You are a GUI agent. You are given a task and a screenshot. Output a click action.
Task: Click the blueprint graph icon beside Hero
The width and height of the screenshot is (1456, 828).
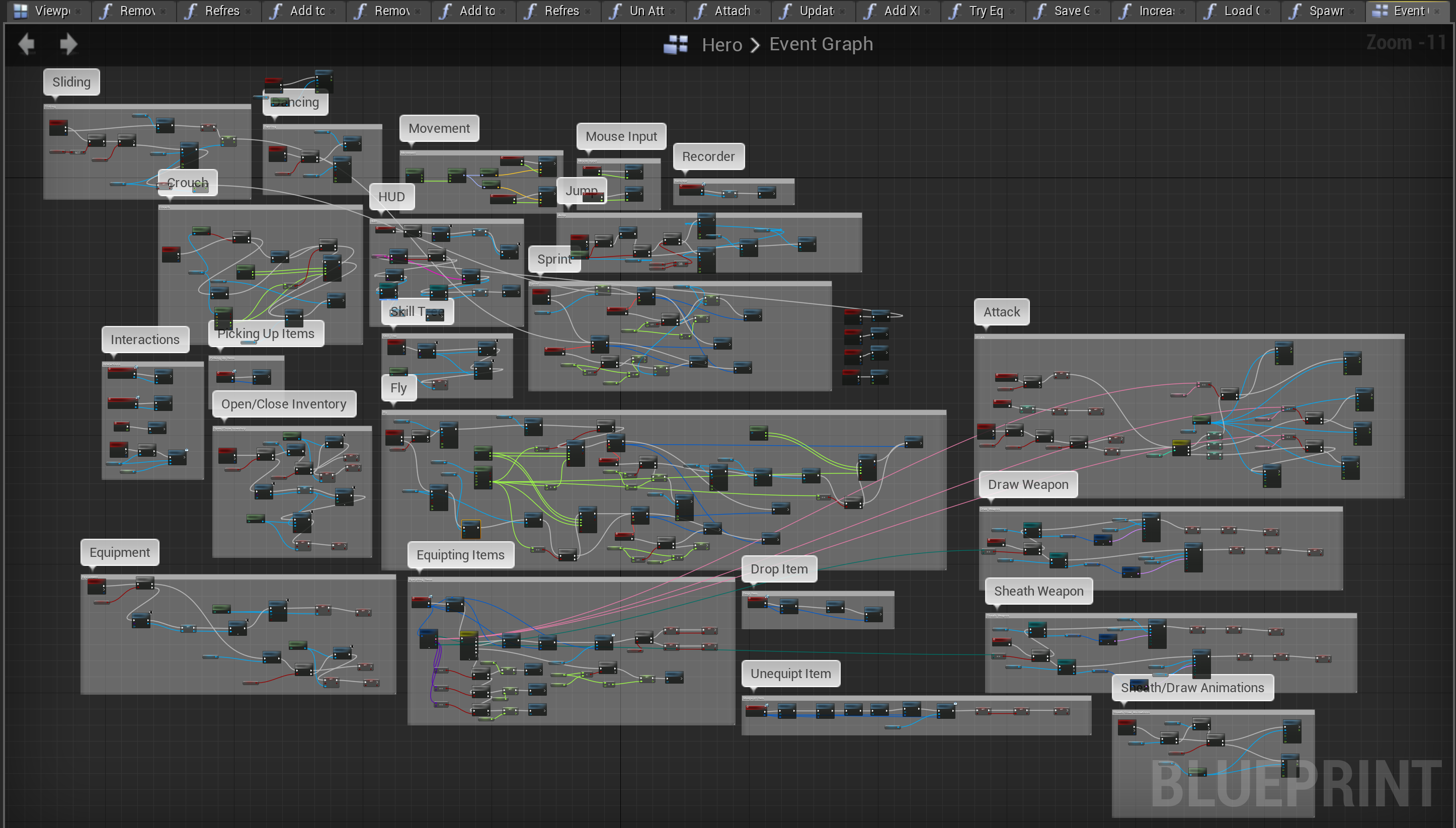tap(676, 44)
